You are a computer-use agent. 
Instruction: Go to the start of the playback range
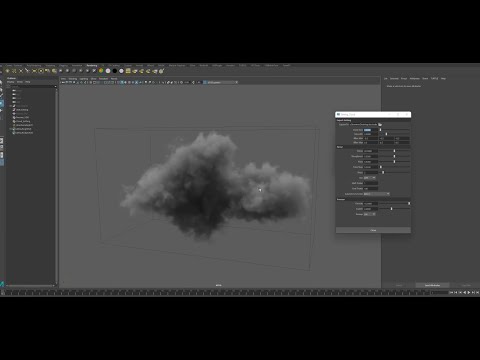point(451,292)
